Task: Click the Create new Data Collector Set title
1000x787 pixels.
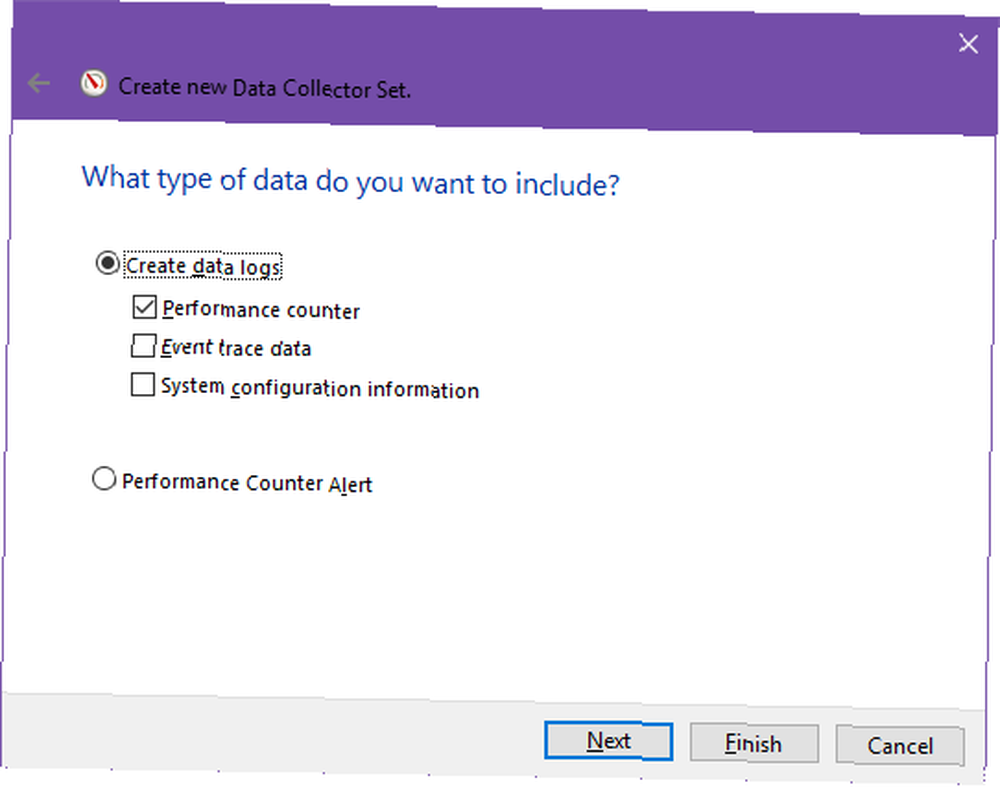Action: coord(264,88)
